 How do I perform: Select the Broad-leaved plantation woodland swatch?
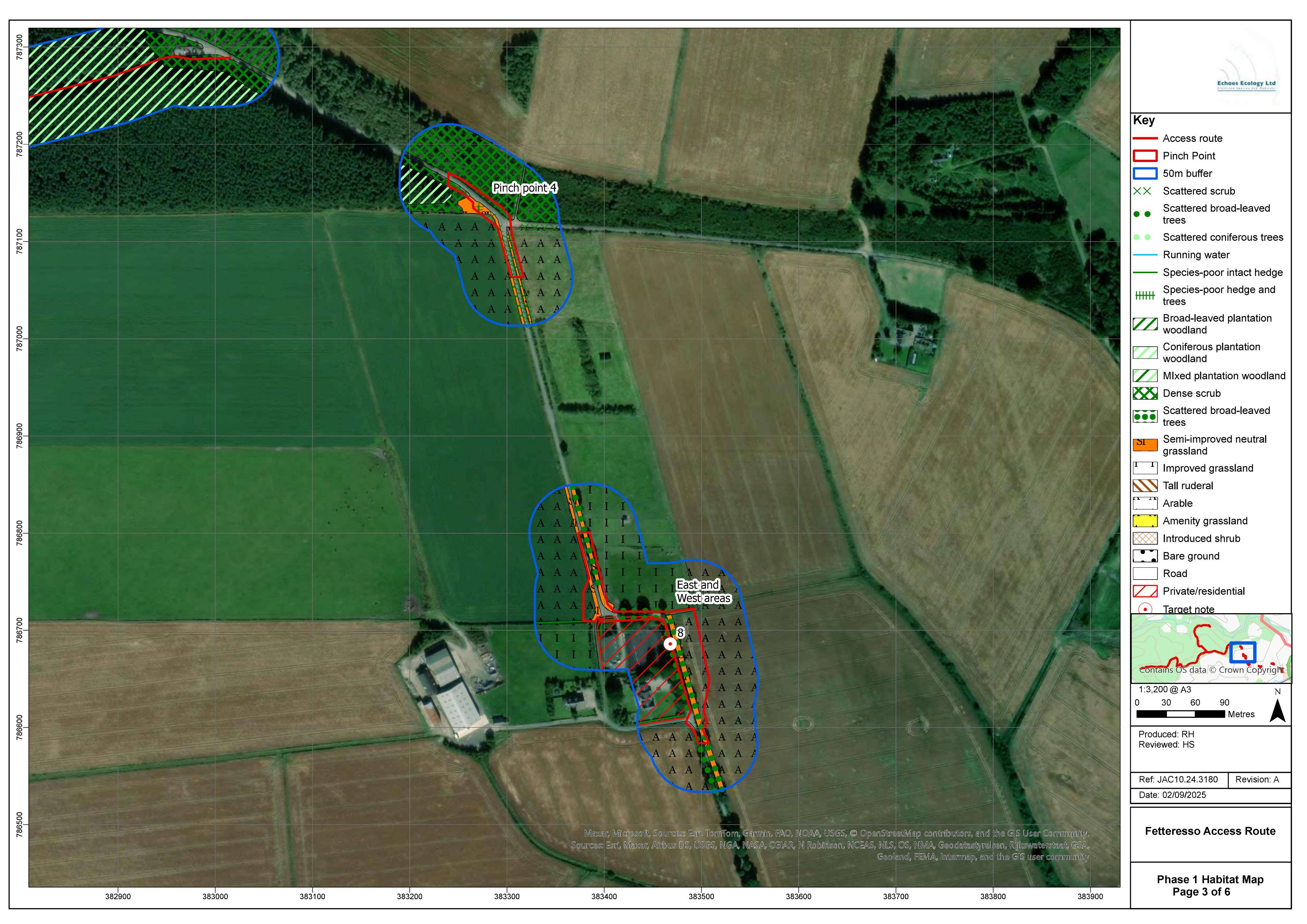pyautogui.click(x=1145, y=324)
